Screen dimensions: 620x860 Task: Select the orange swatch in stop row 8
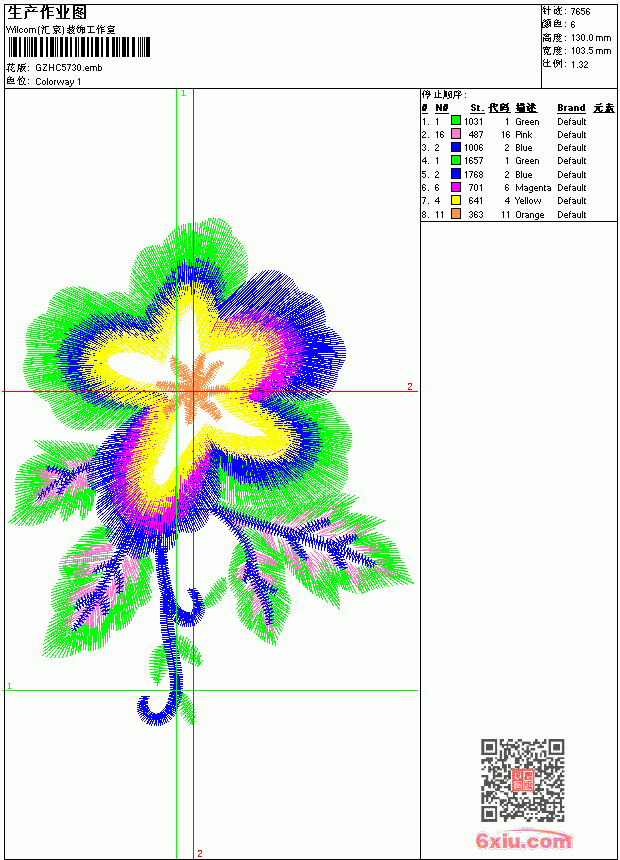[455, 214]
